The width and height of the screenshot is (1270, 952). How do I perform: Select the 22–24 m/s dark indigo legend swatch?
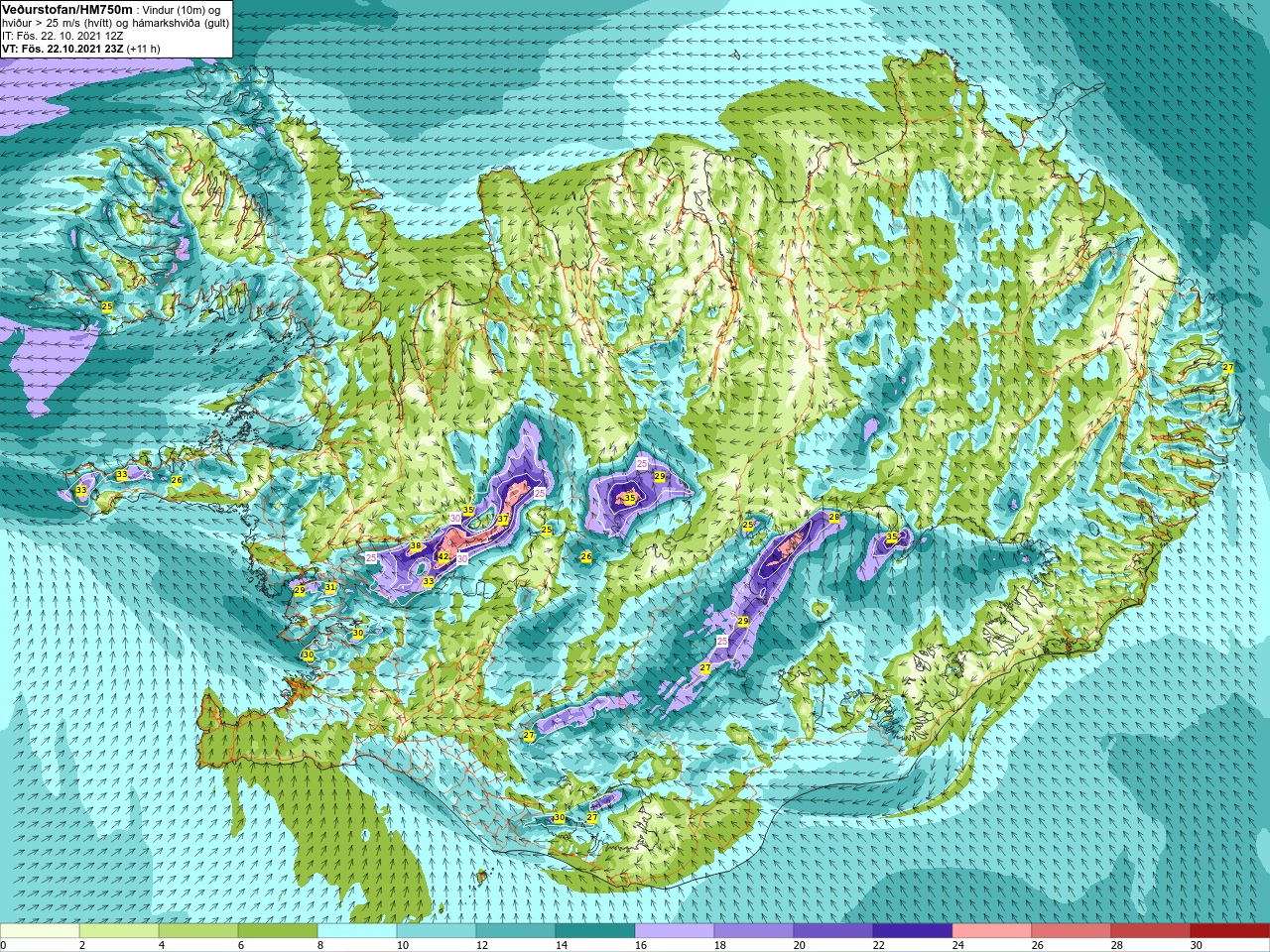tap(913, 931)
